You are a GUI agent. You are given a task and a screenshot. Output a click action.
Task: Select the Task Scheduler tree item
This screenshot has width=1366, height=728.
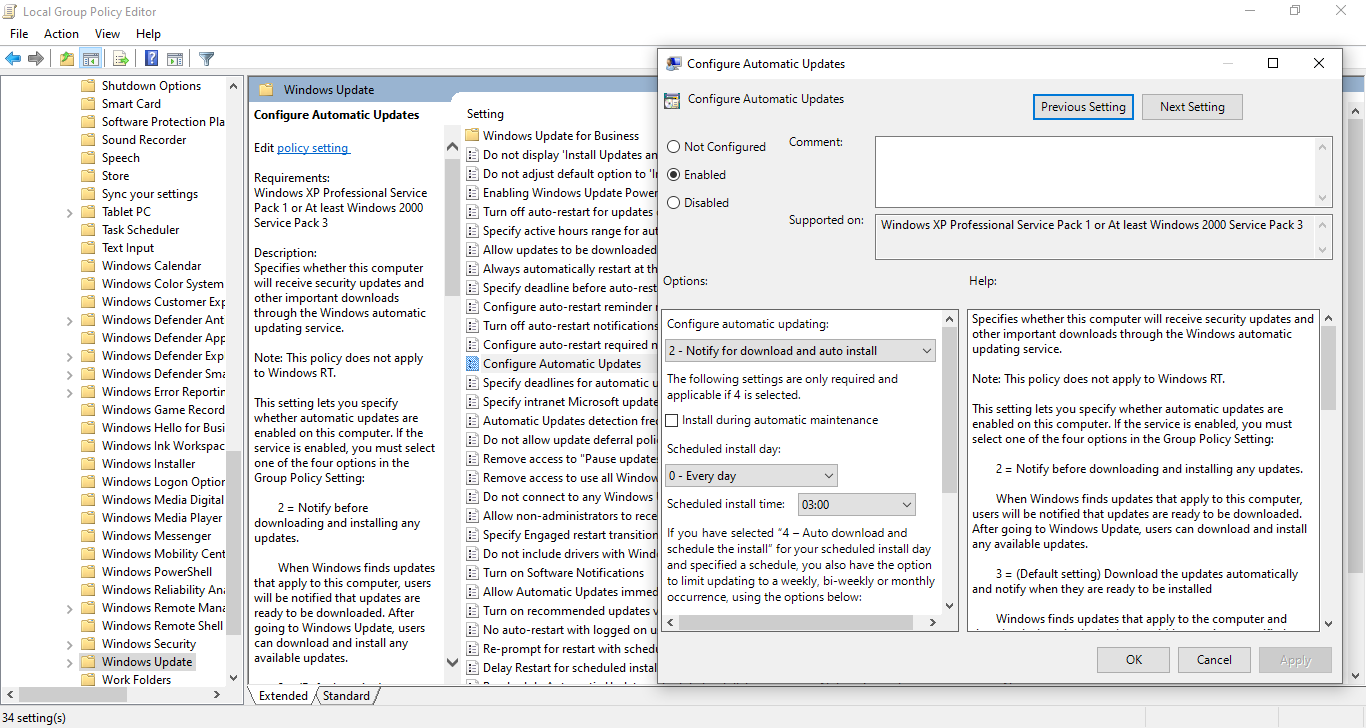[141, 230]
